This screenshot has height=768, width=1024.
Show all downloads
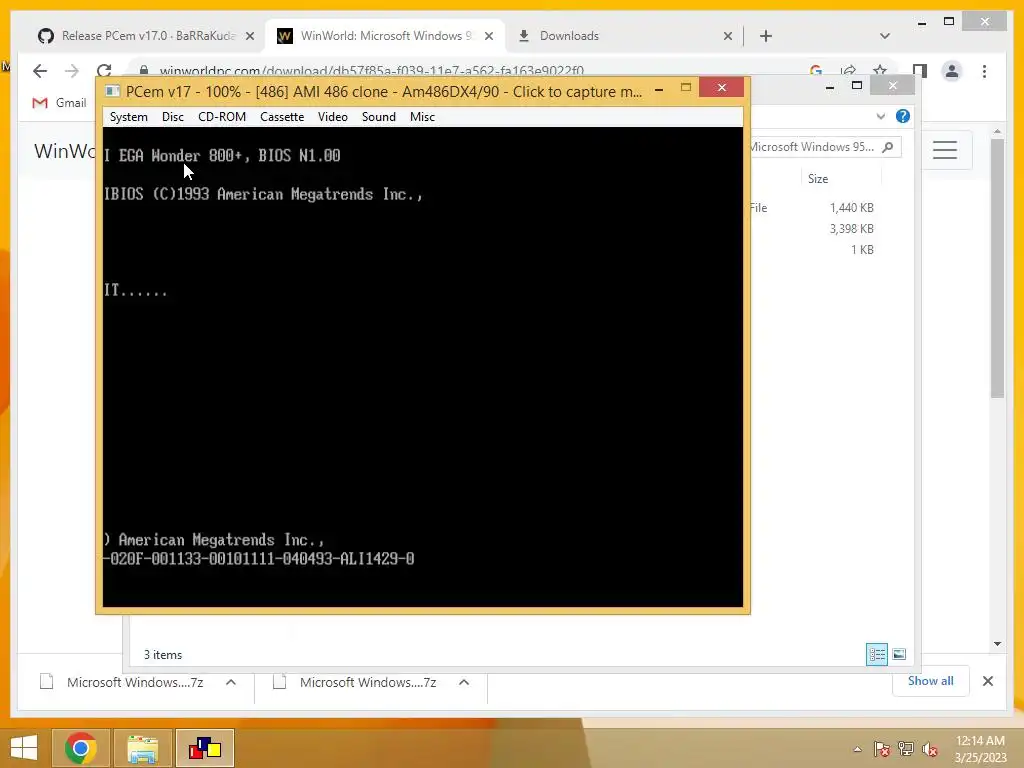[x=930, y=681]
